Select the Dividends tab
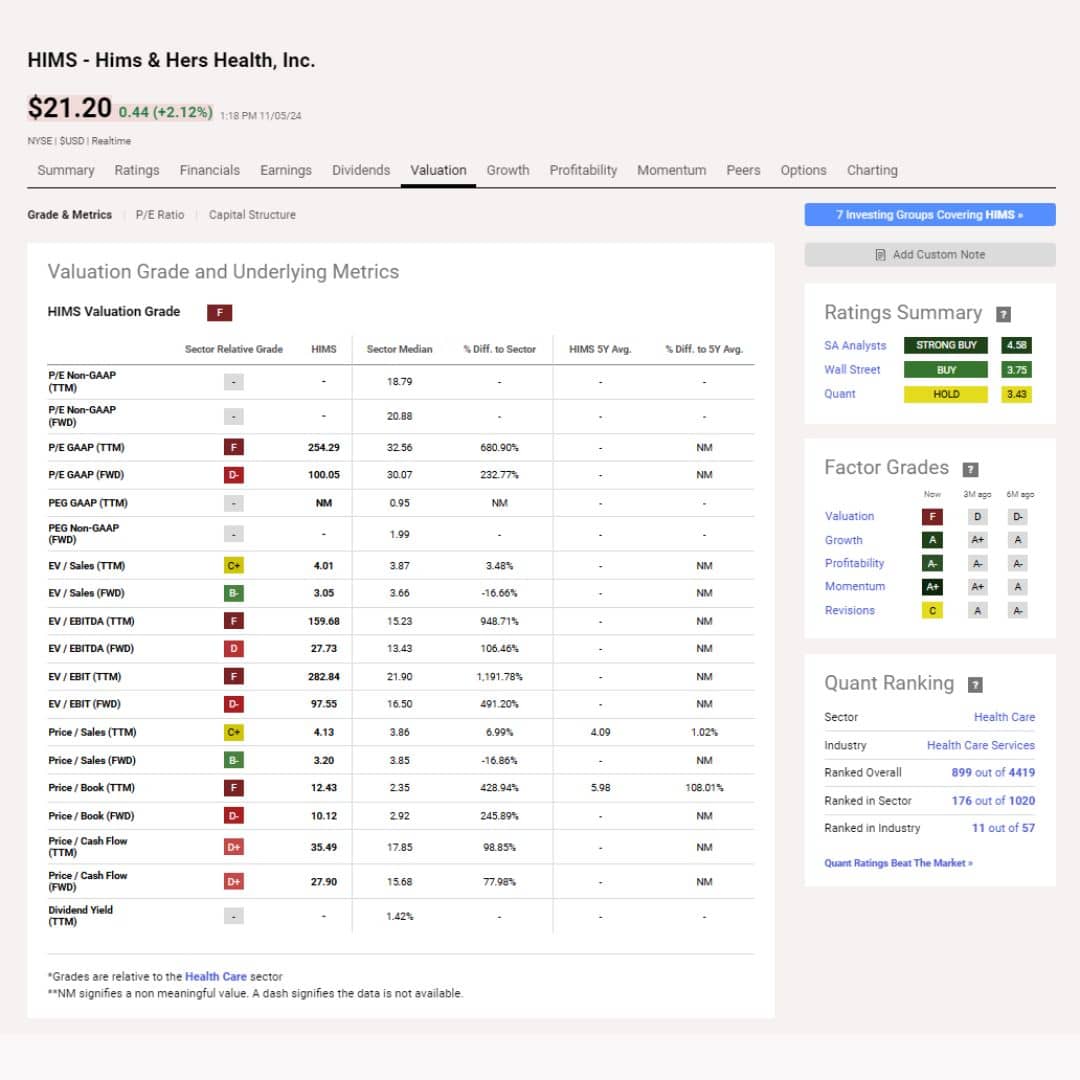The image size is (1080, 1080). 361,170
